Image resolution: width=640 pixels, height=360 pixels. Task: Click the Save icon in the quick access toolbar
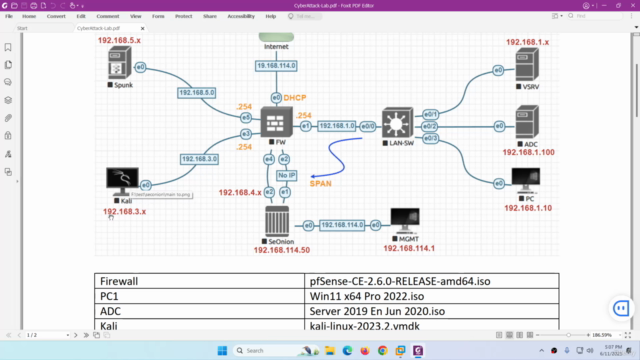24,6
